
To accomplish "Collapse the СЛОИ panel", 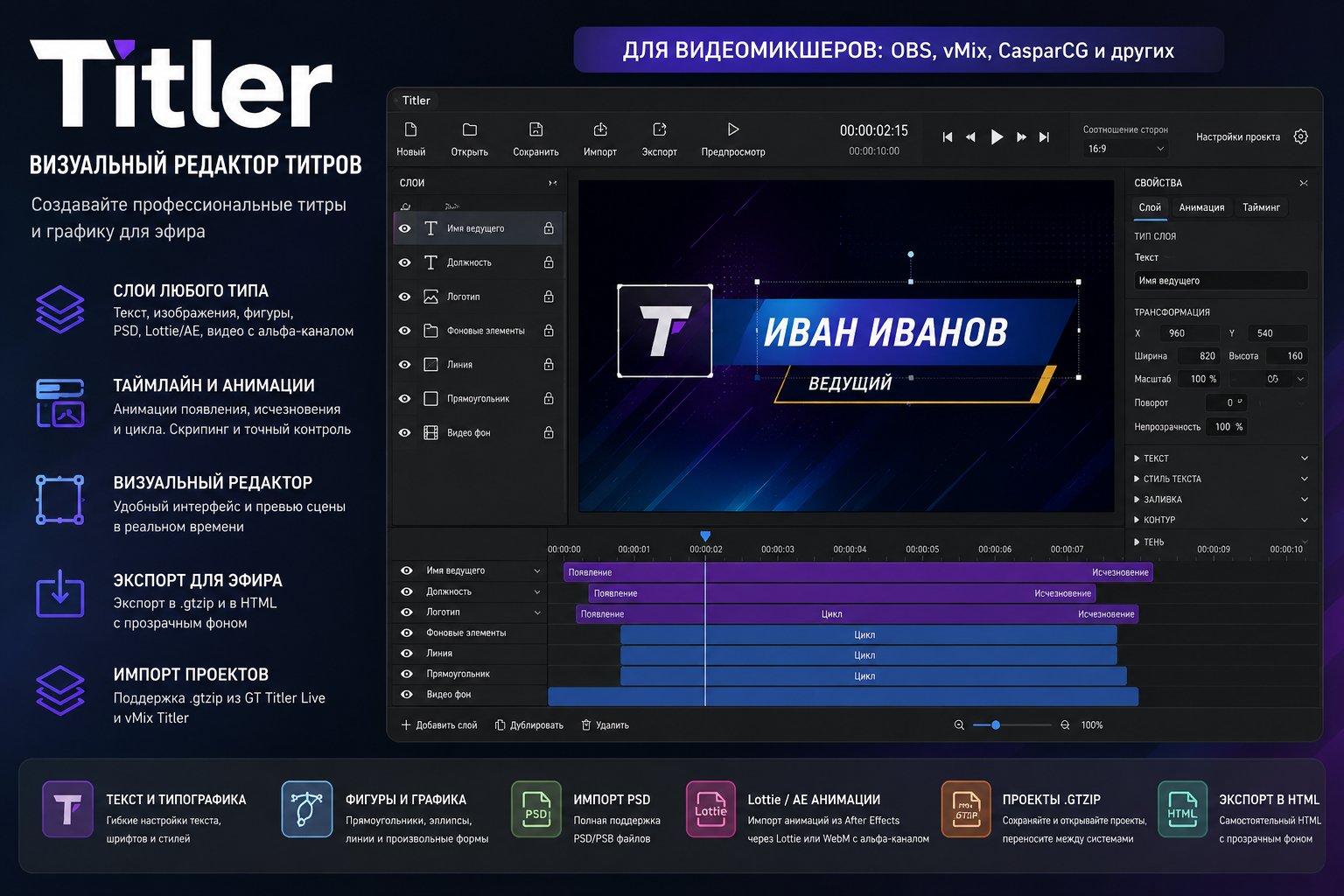I will [x=553, y=183].
